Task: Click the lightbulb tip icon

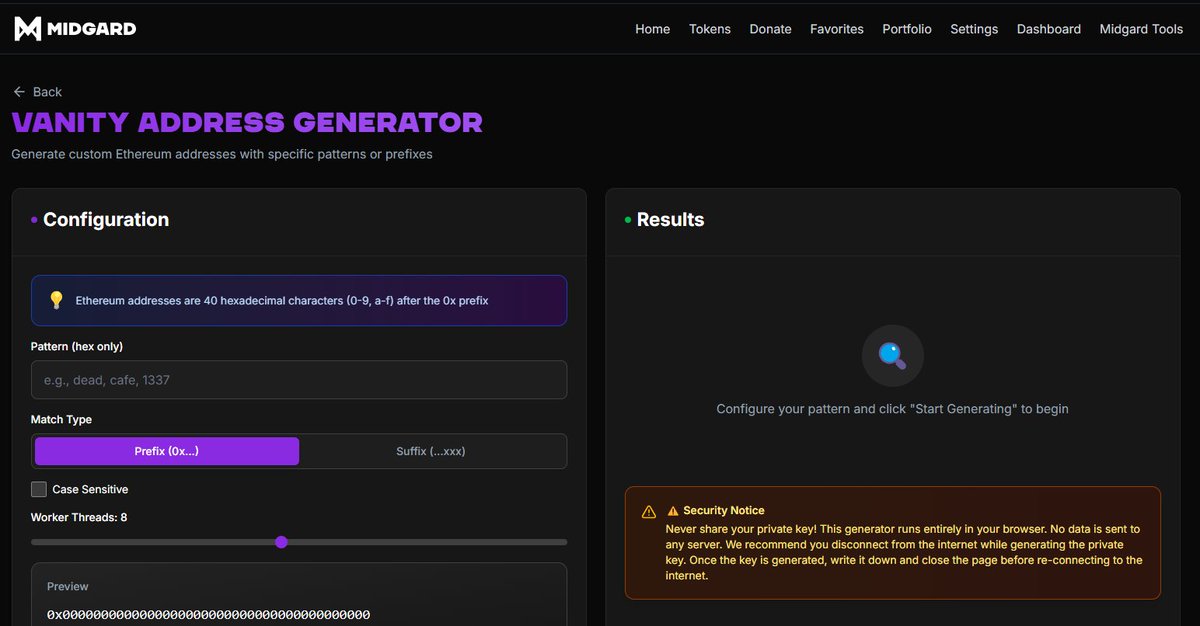Action: (56, 300)
